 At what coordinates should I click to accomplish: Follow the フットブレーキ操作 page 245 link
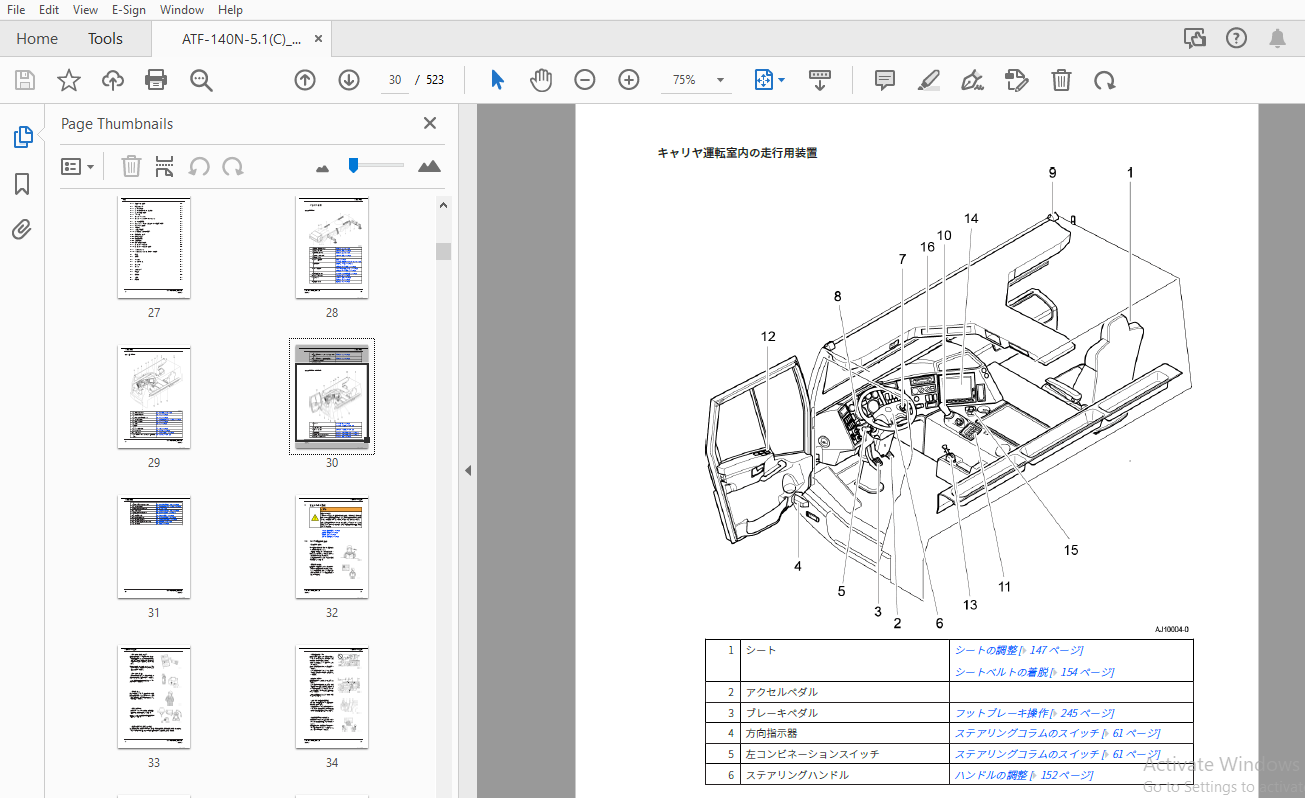click(x=1034, y=713)
